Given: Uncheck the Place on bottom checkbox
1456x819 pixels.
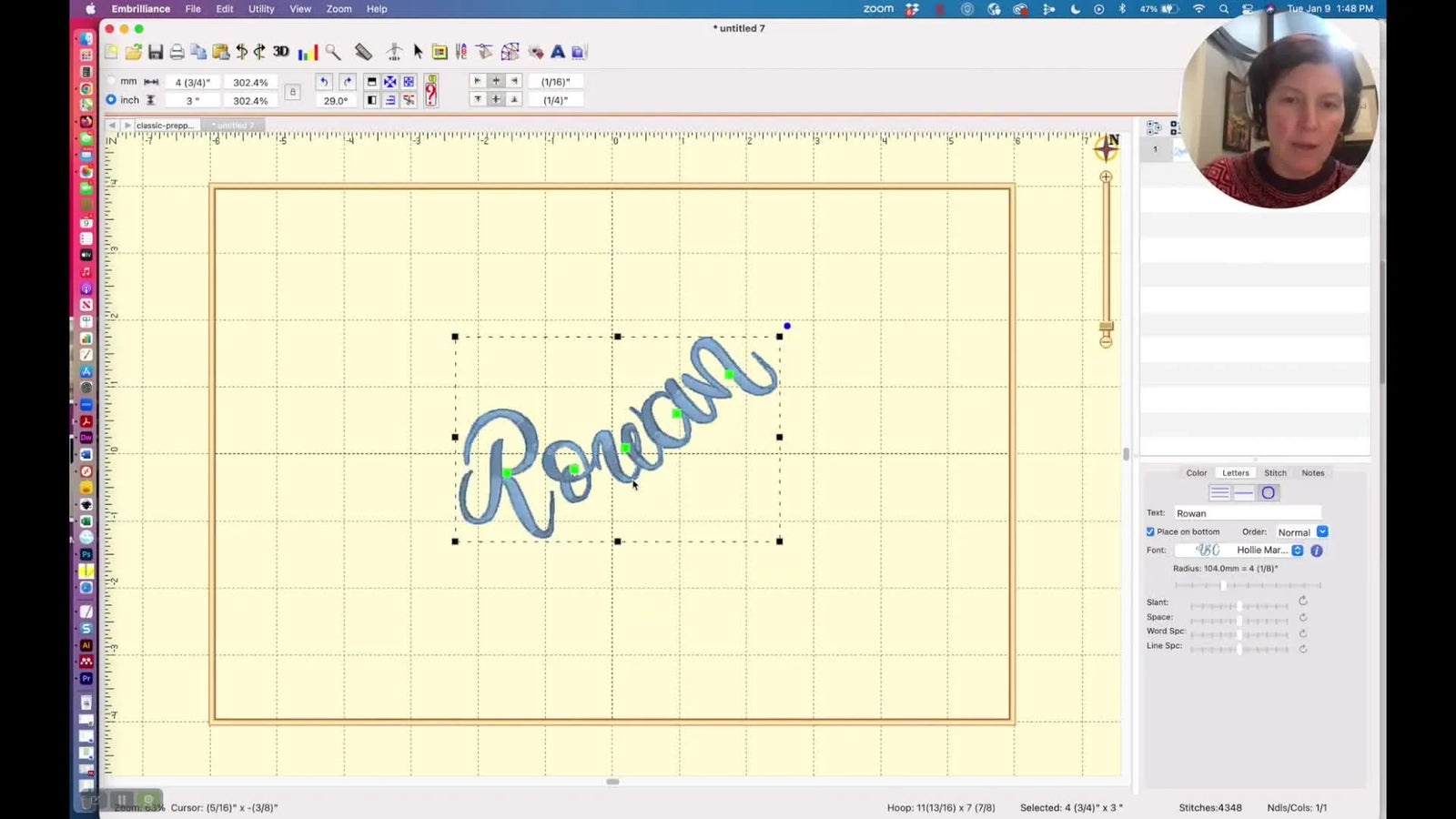Looking at the screenshot, I should 1149,531.
